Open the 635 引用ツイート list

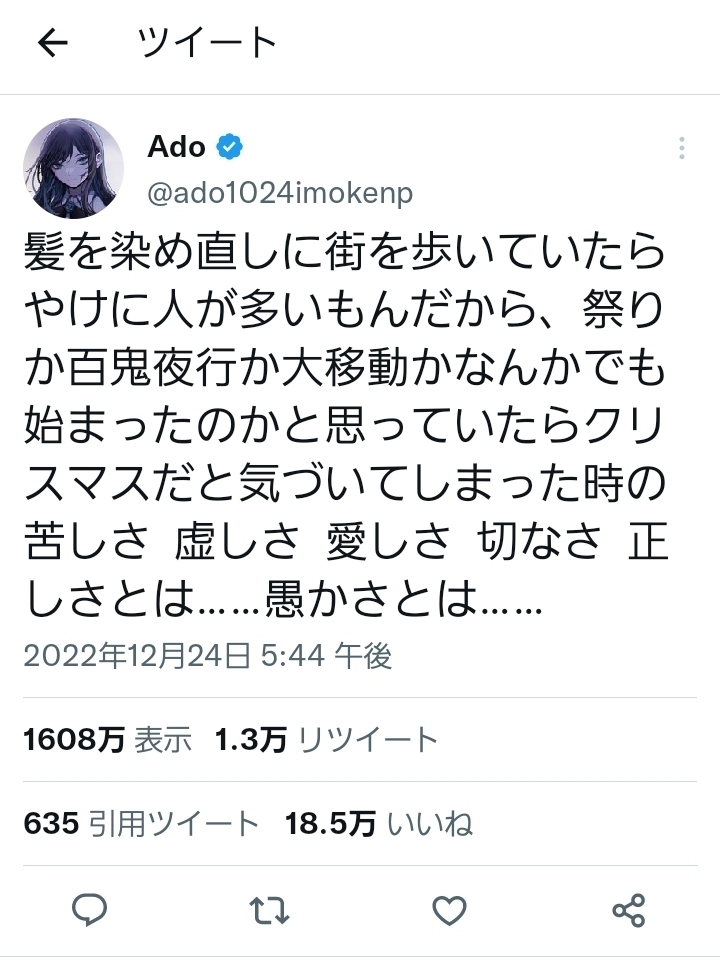pos(140,824)
